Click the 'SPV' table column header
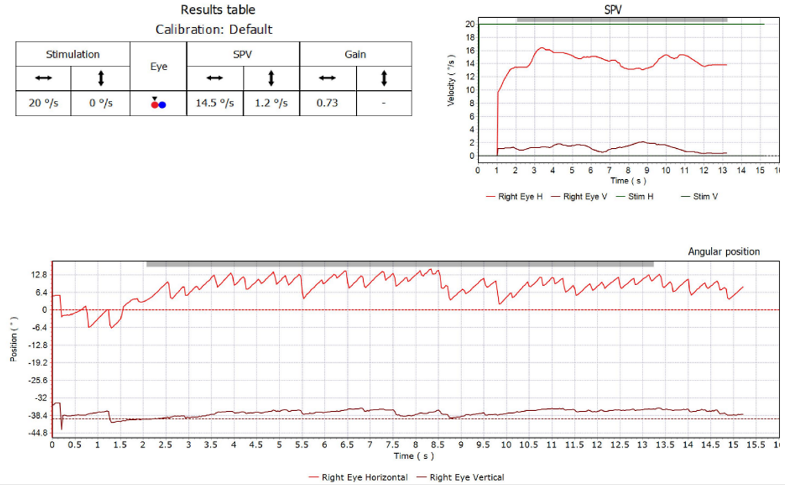Screen dimensions: 785x485 (243, 54)
